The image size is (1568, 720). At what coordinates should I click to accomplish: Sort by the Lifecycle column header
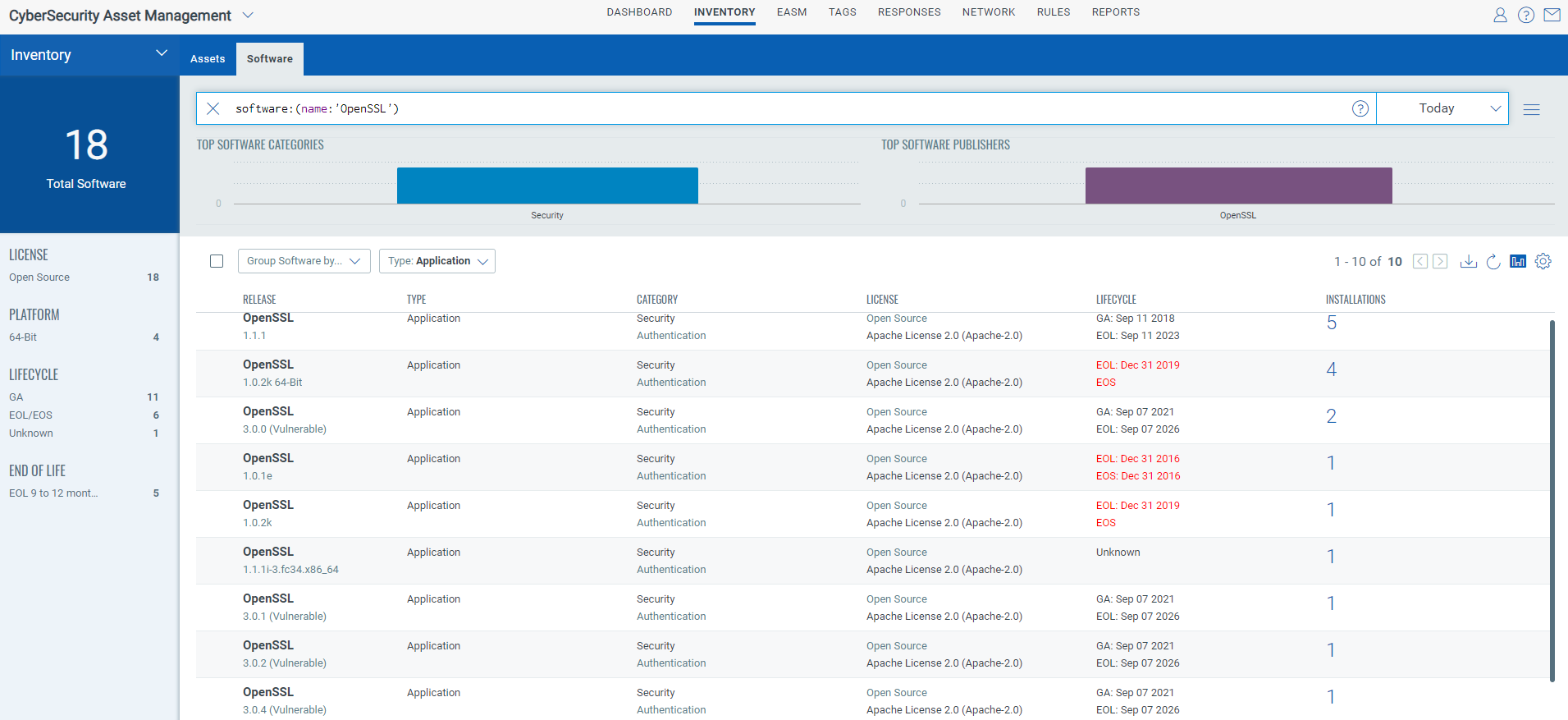(1116, 300)
